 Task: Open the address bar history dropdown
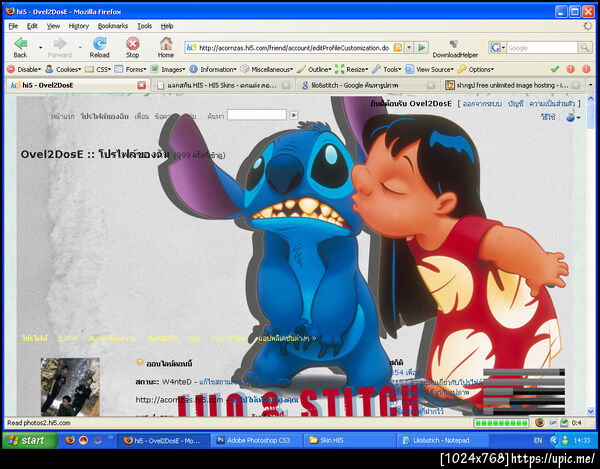click(409, 48)
